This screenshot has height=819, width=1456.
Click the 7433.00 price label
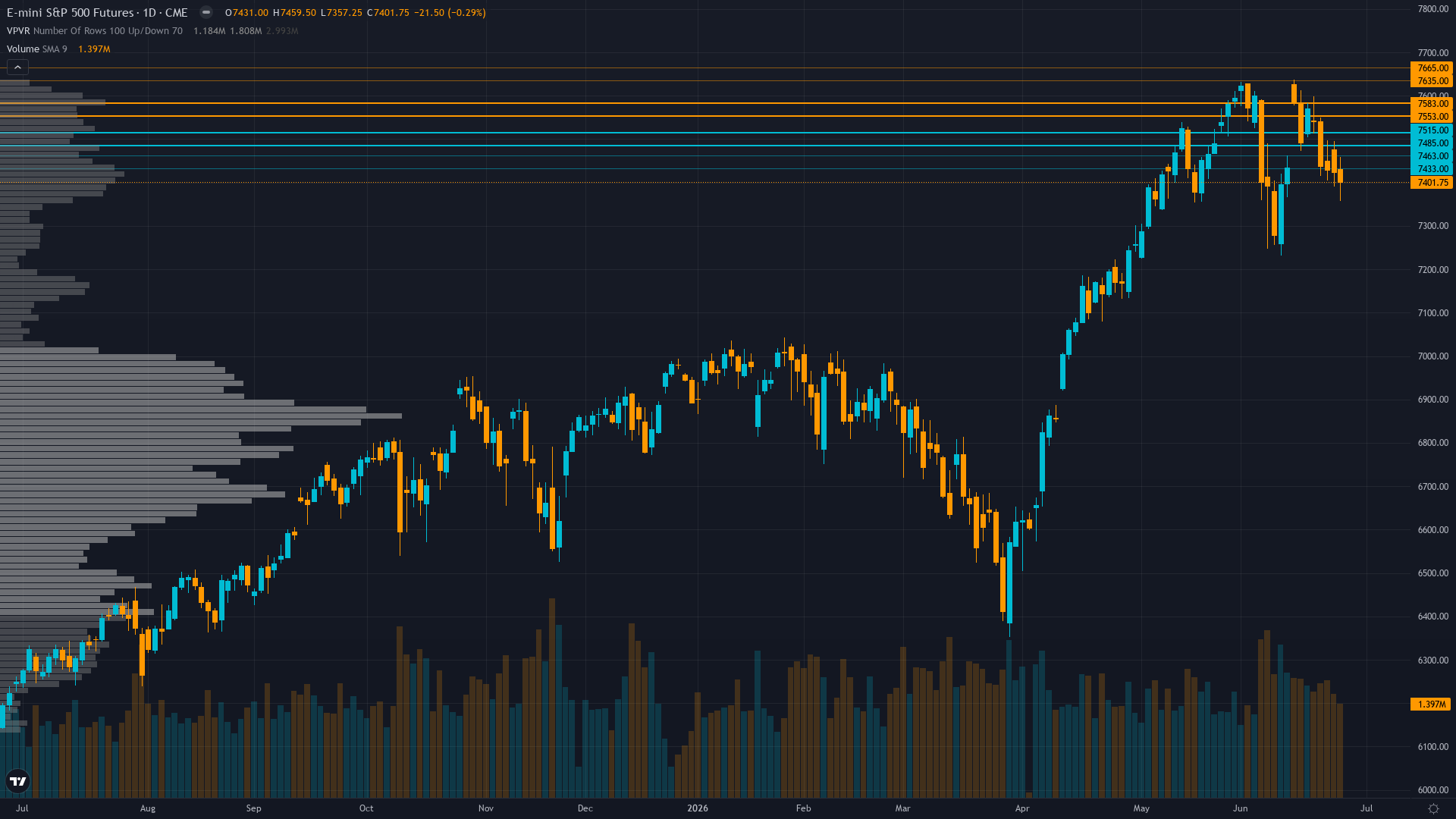point(1432,168)
